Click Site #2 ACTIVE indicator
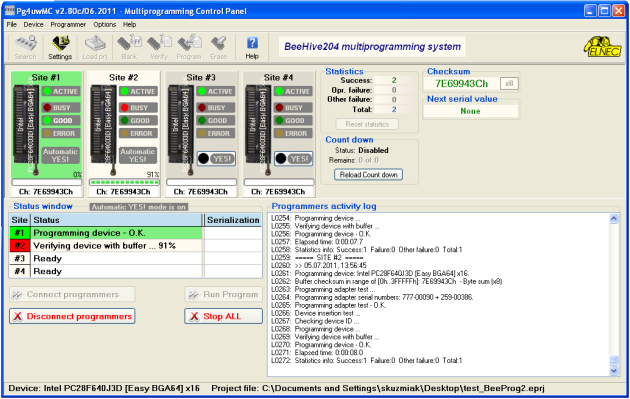 click(138, 92)
